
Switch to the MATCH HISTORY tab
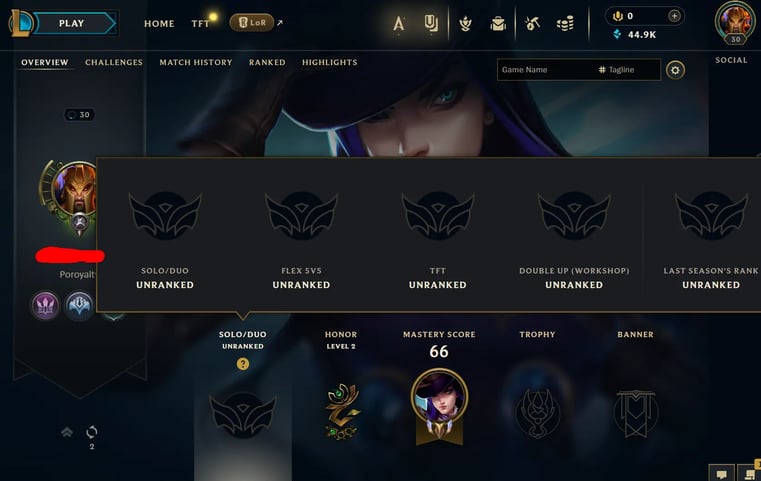[196, 62]
